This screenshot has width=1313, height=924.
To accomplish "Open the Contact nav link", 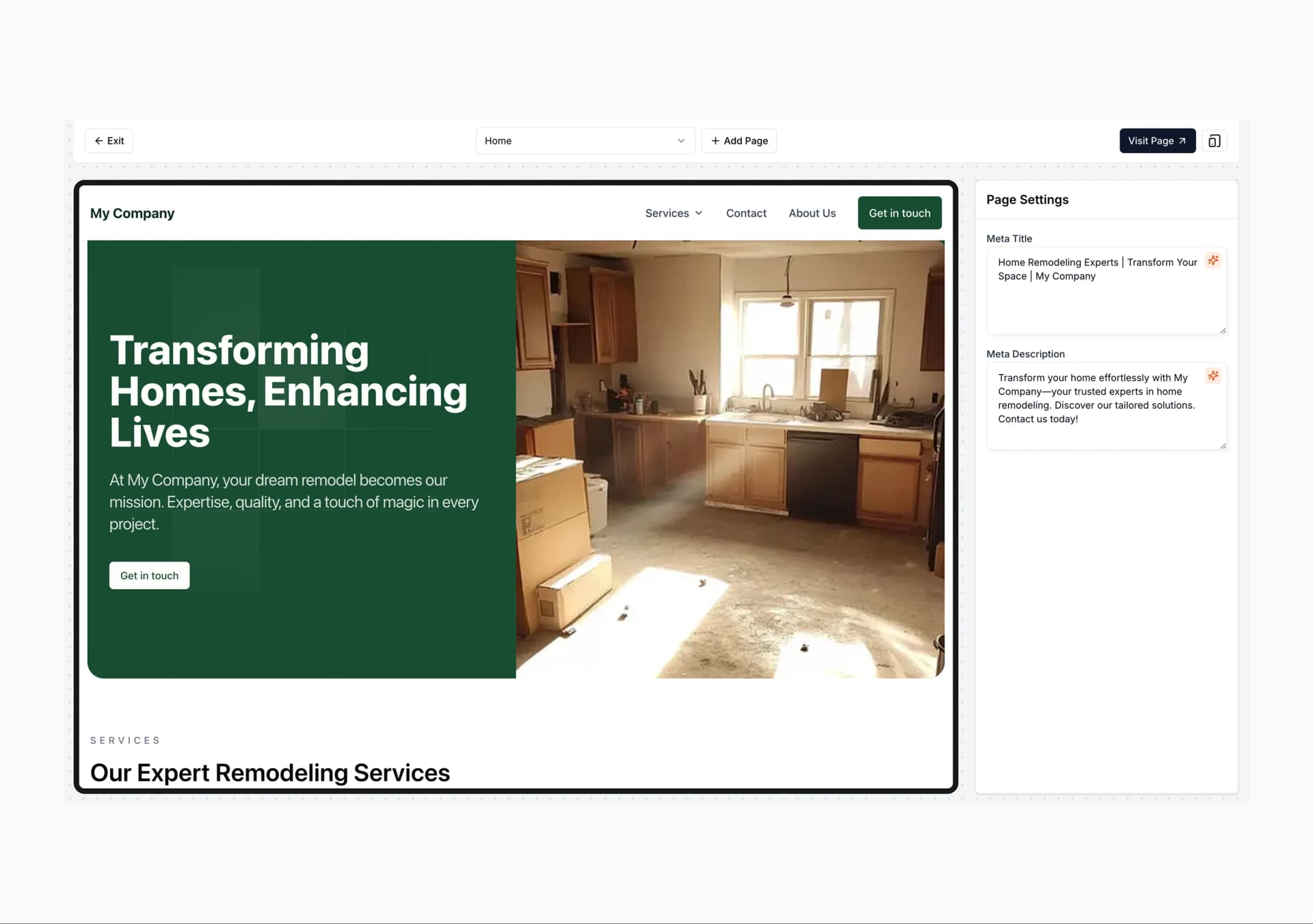I will pos(745,213).
